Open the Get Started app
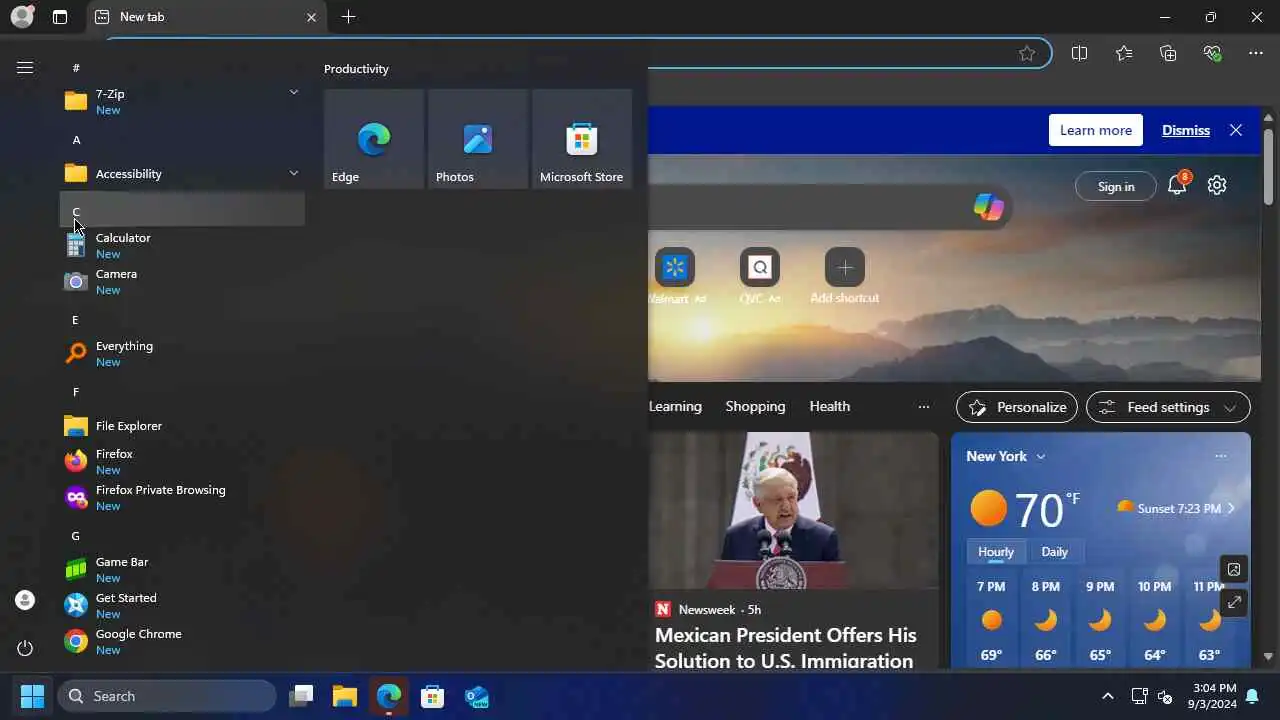The image size is (1280, 720). coord(182,605)
